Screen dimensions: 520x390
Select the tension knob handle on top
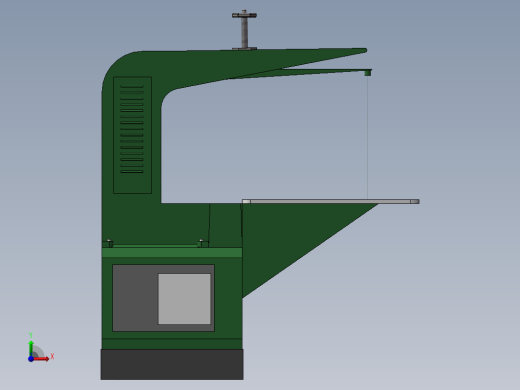[244, 15]
